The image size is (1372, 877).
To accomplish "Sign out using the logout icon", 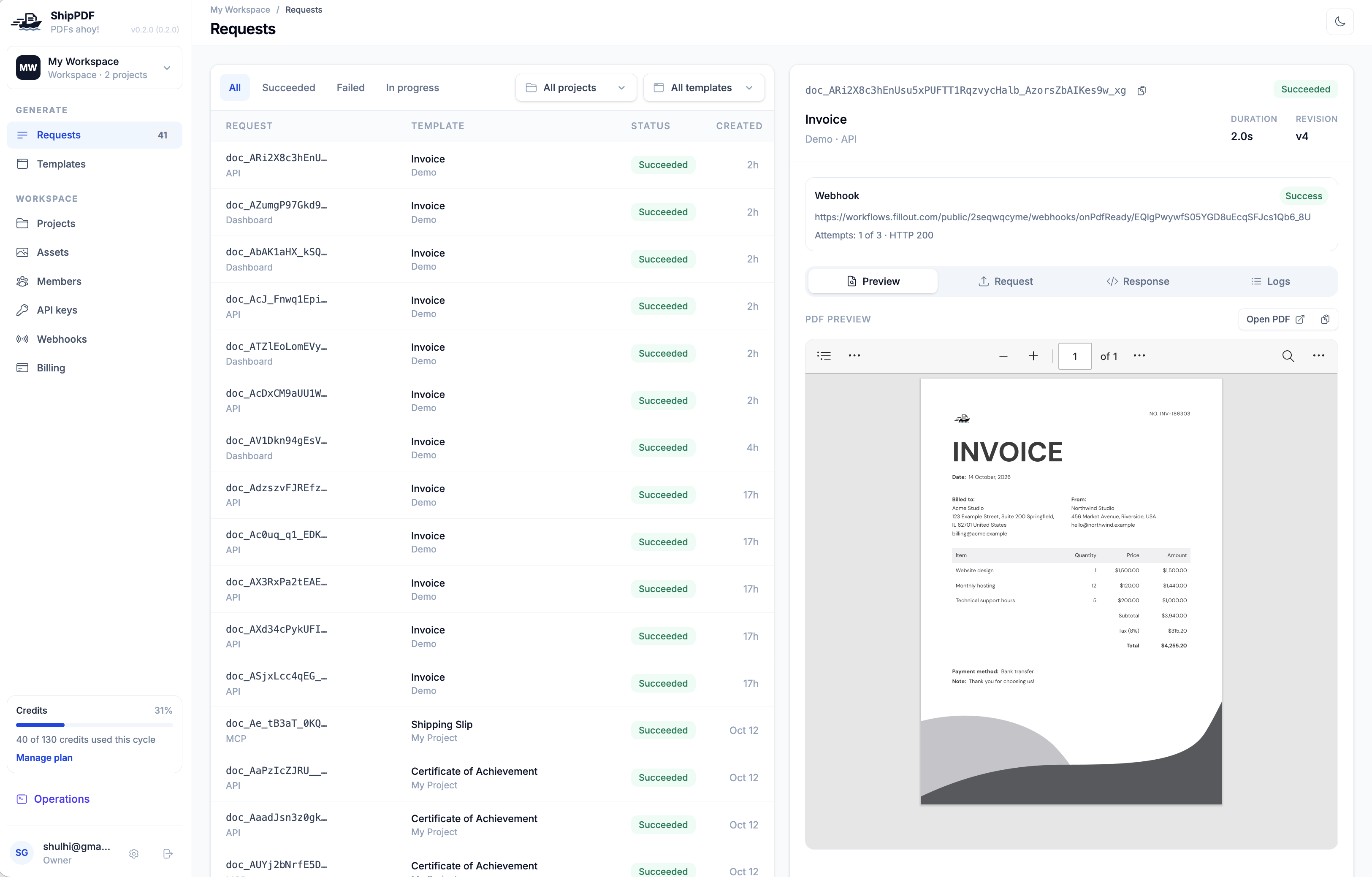I will coord(168,854).
